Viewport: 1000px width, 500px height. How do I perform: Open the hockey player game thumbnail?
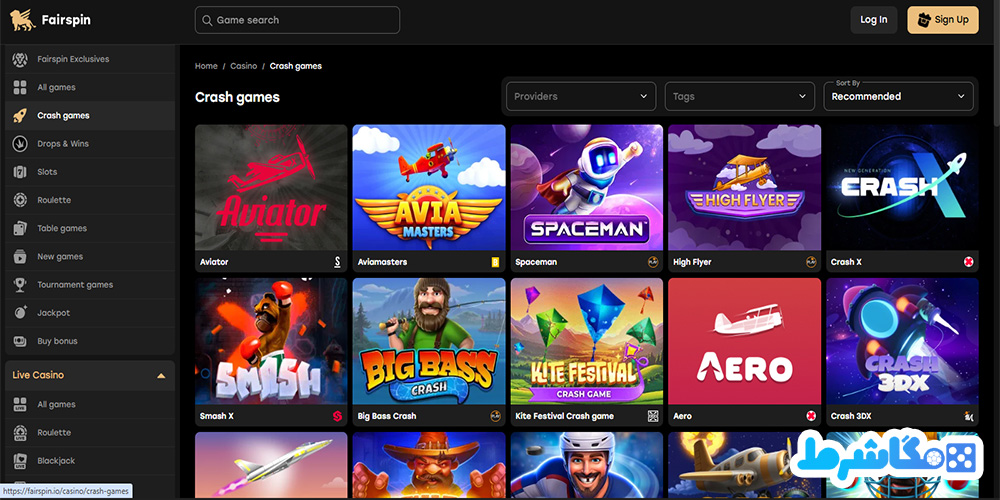click(587, 466)
